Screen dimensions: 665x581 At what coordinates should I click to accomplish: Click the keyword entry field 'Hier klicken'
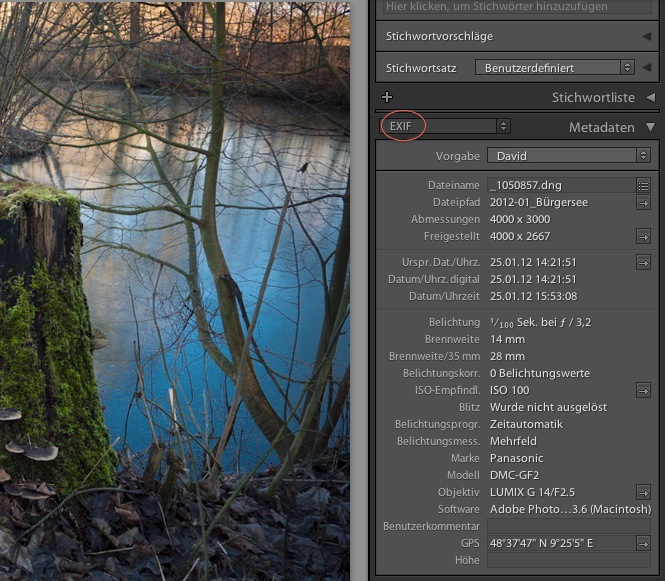[x=510, y=6]
